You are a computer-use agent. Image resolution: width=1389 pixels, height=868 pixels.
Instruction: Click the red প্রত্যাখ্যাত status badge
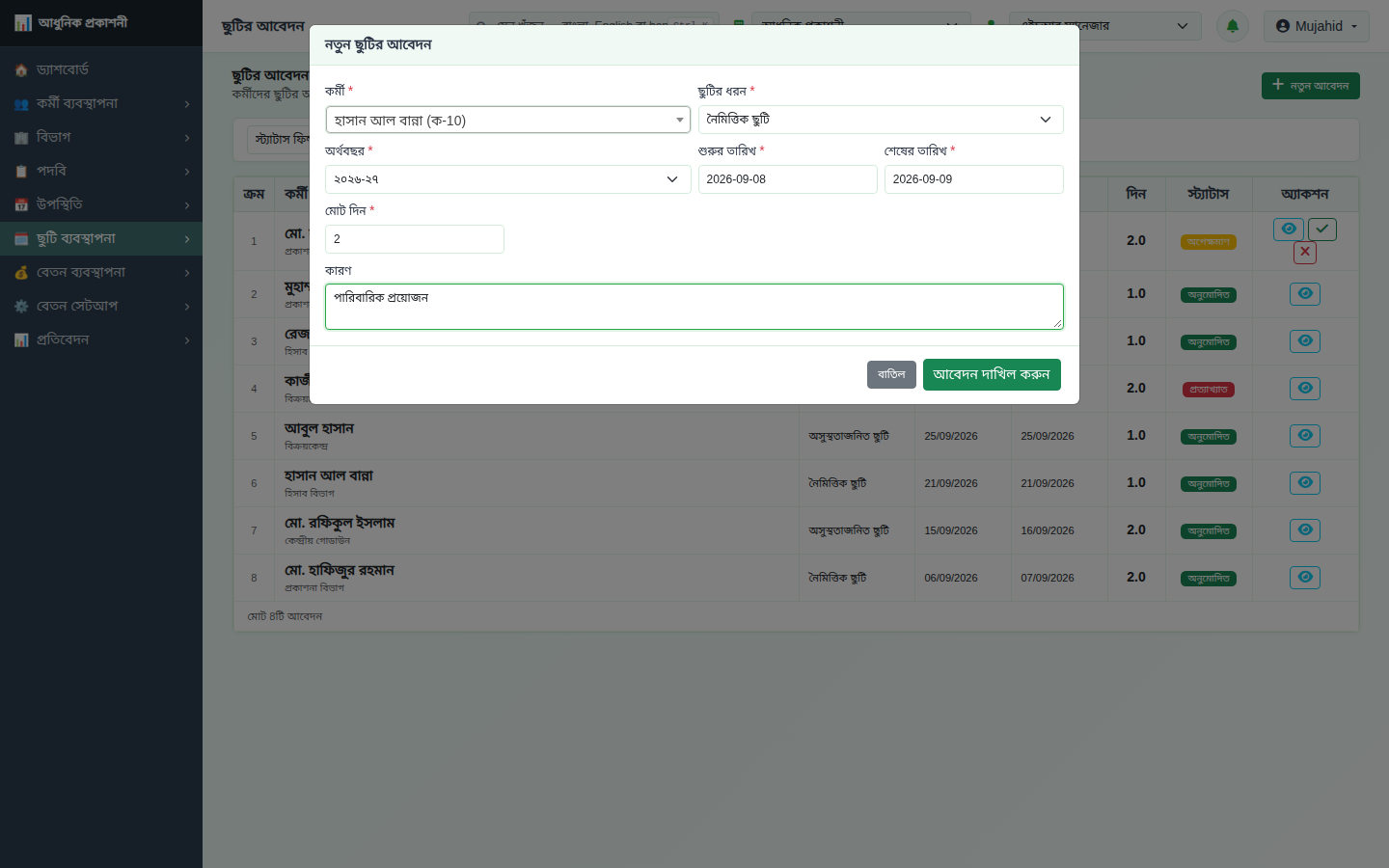1209,390
